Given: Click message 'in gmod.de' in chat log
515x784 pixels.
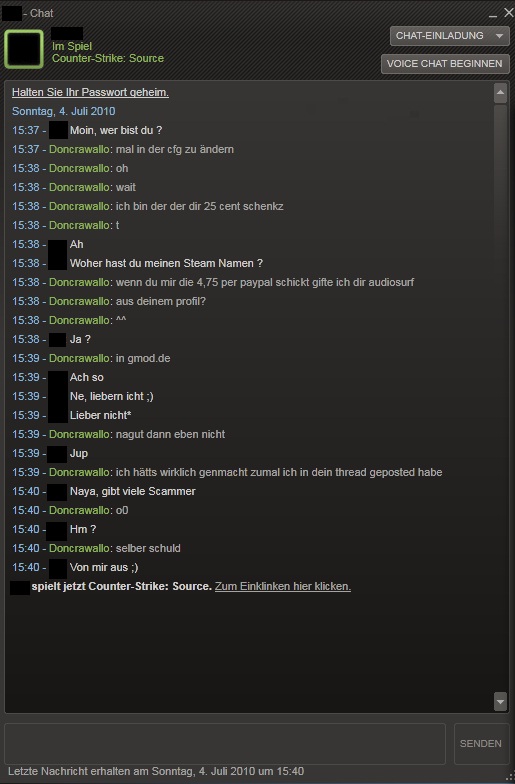Looking at the screenshot, I should click(x=143, y=358).
